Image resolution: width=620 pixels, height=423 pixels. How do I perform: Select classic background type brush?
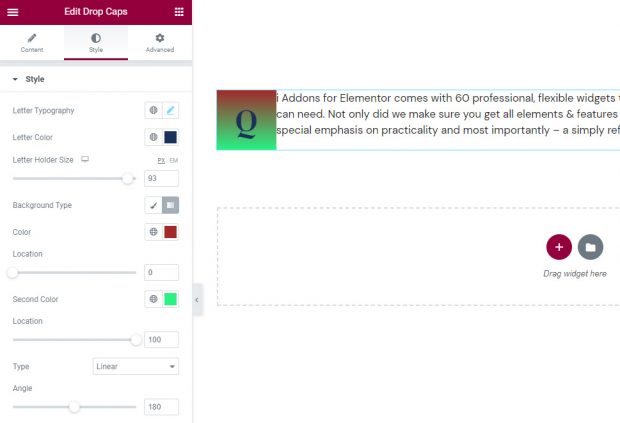click(154, 205)
